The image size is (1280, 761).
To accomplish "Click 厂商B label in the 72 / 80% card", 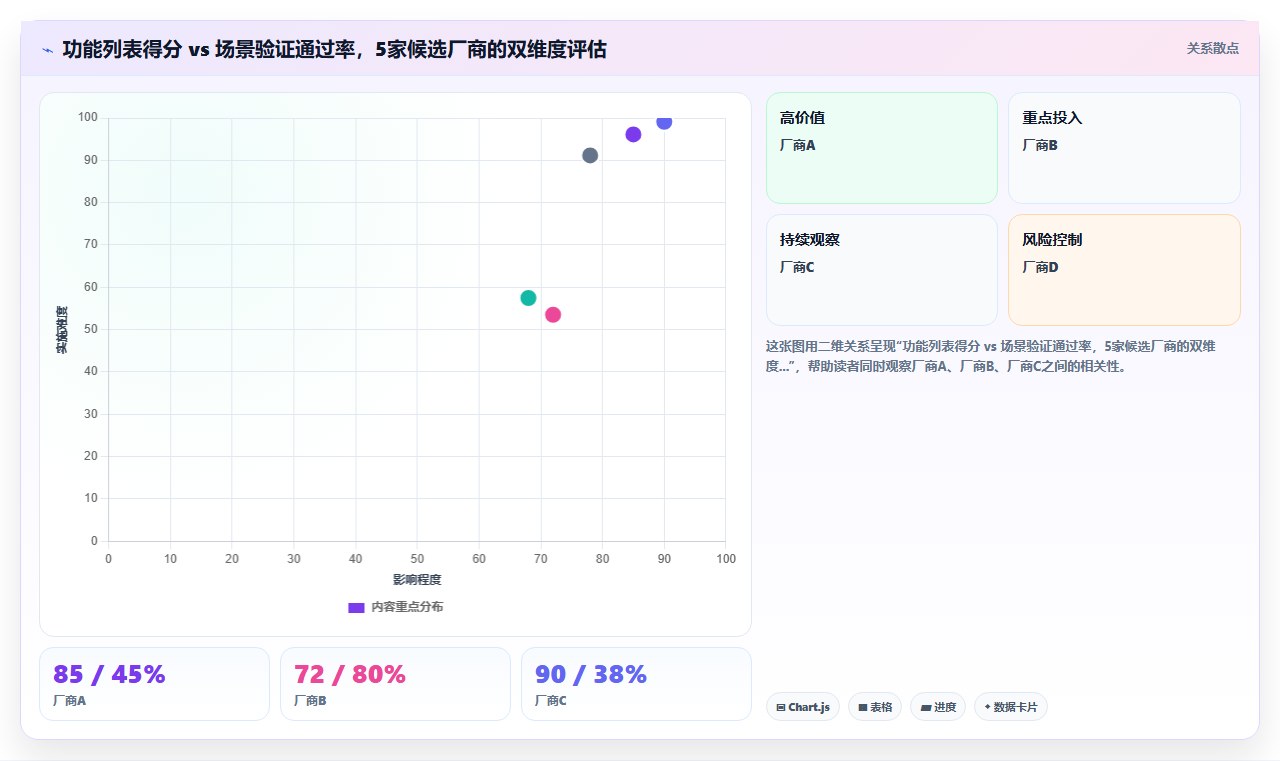I will click(310, 701).
